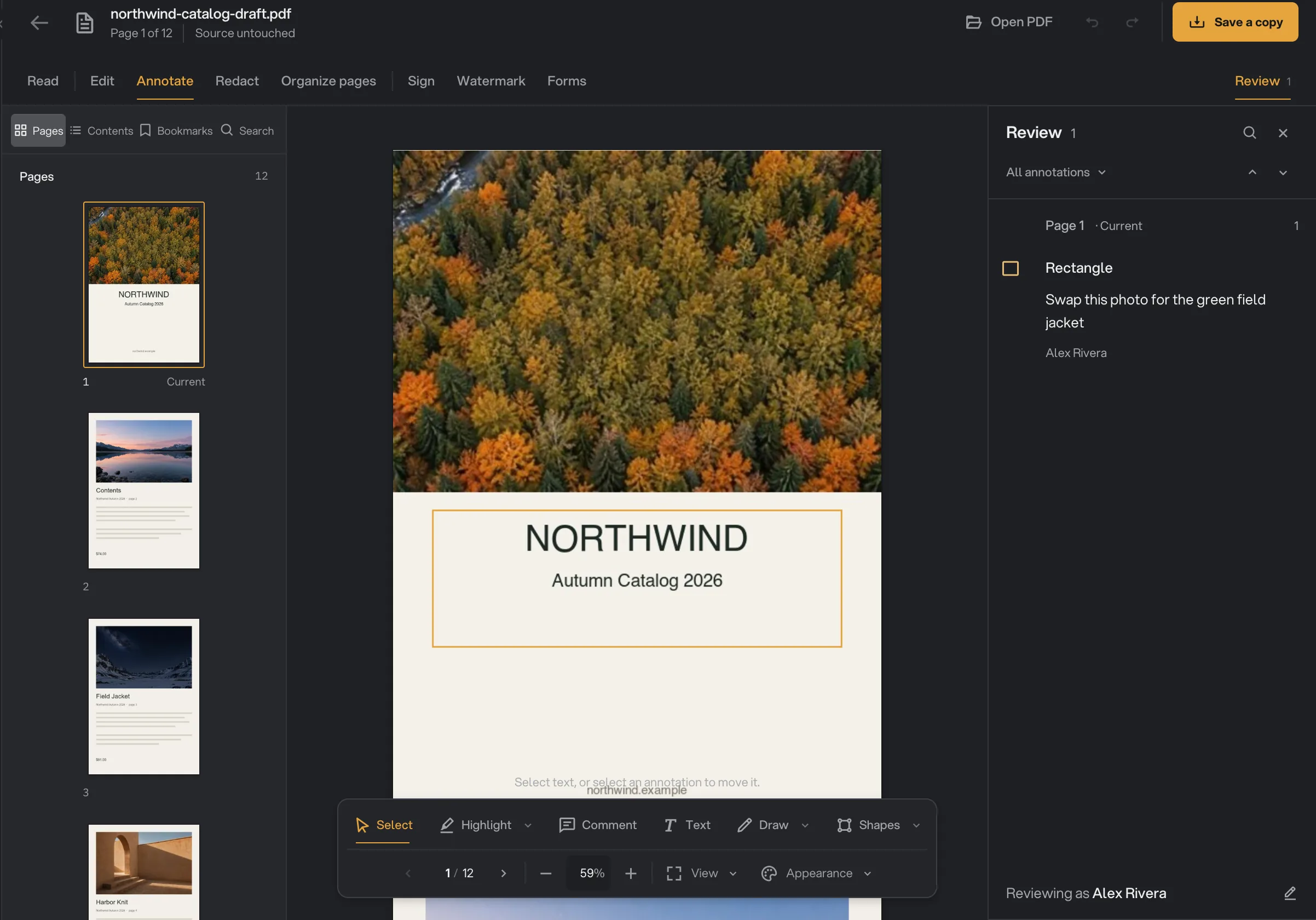Screen dimensions: 1316x920
Task: Open the Organize pages tab
Action: point(328,81)
